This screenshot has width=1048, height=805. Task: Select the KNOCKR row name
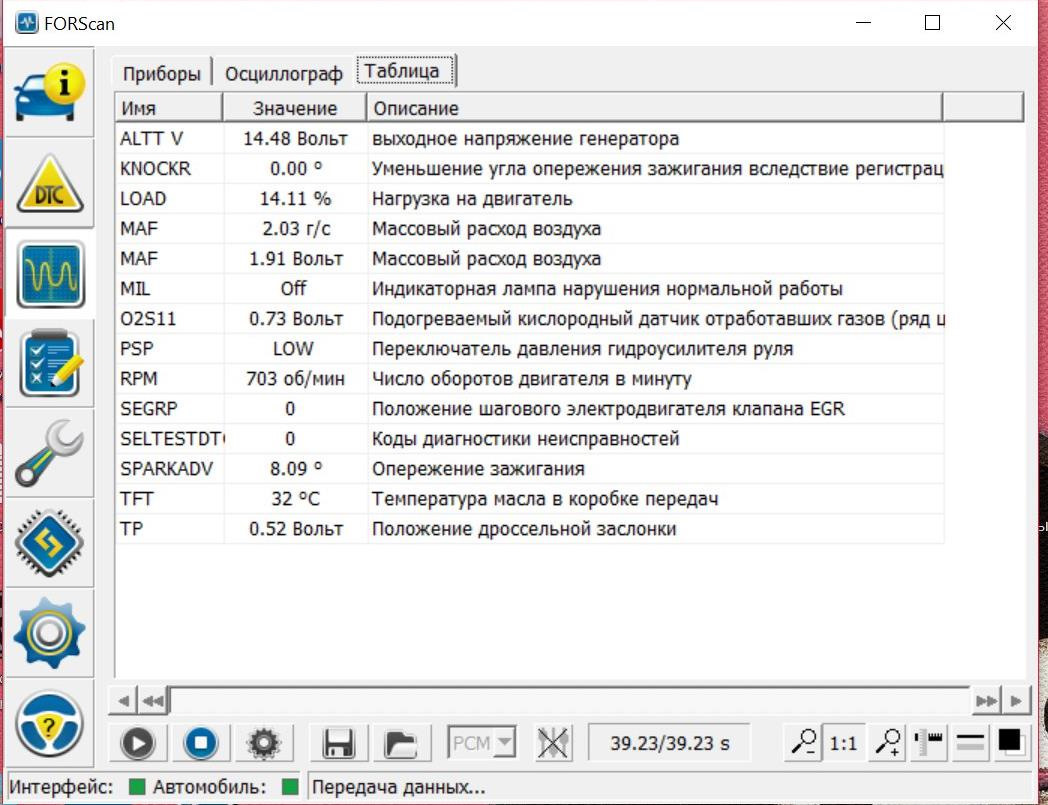(x=156, y=168)
